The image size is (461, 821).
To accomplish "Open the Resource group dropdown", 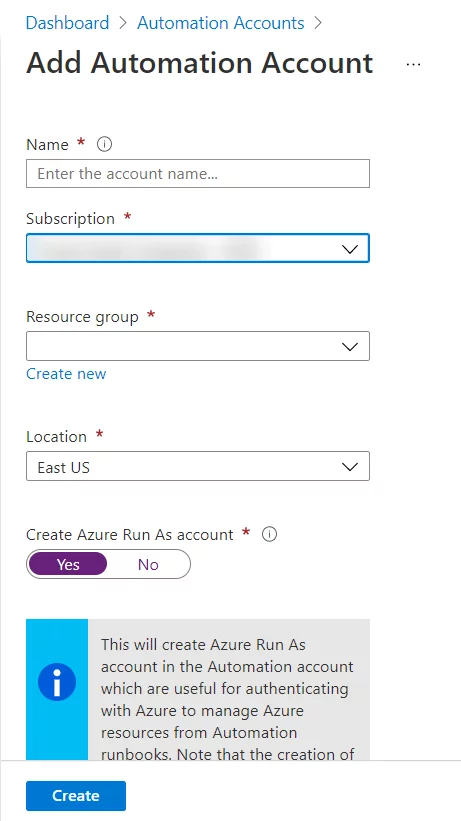I will click(197, 346).
